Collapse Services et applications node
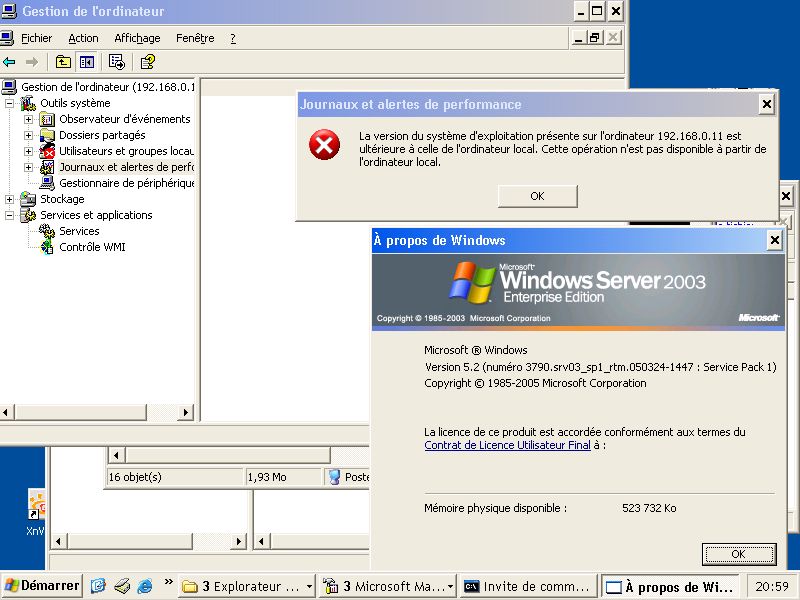 9,215
